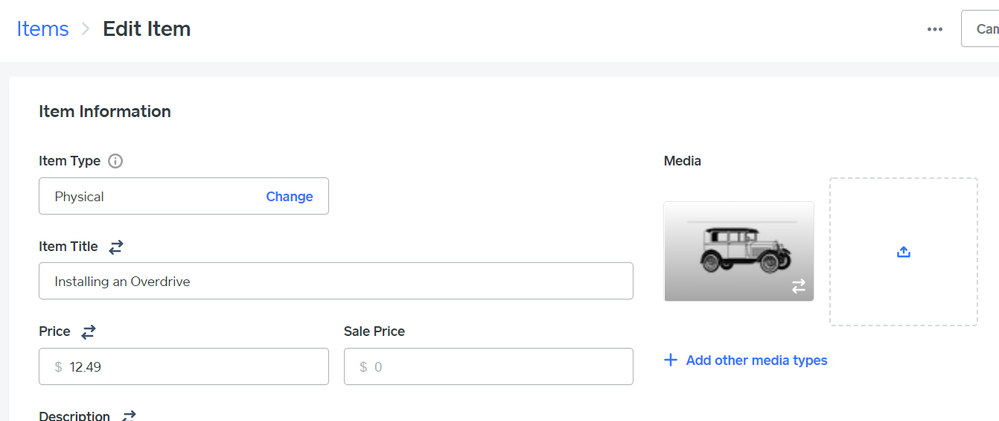Open the more options ellipsis menu

pos(935,29)
